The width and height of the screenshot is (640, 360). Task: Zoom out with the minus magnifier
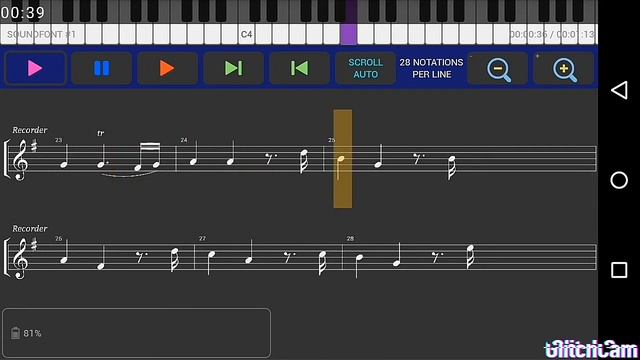pyautogui.click(x=498, y=69)
